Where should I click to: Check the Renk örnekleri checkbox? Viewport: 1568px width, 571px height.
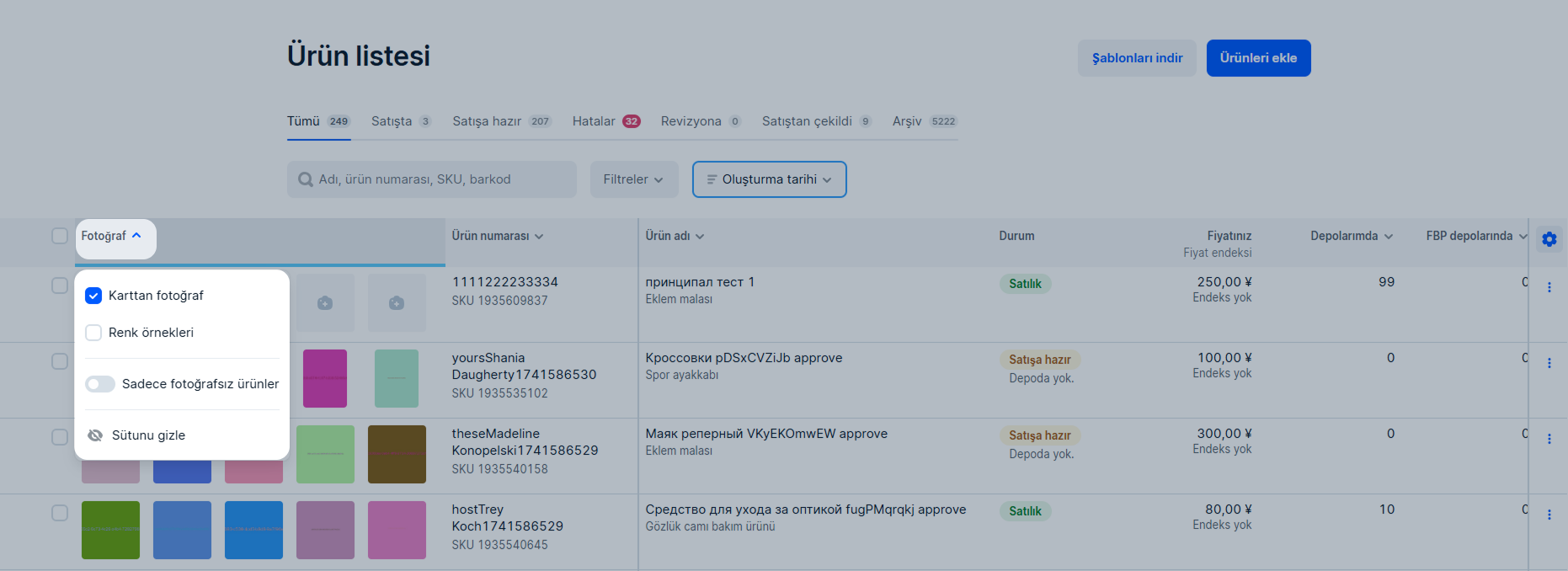point(93,333)
